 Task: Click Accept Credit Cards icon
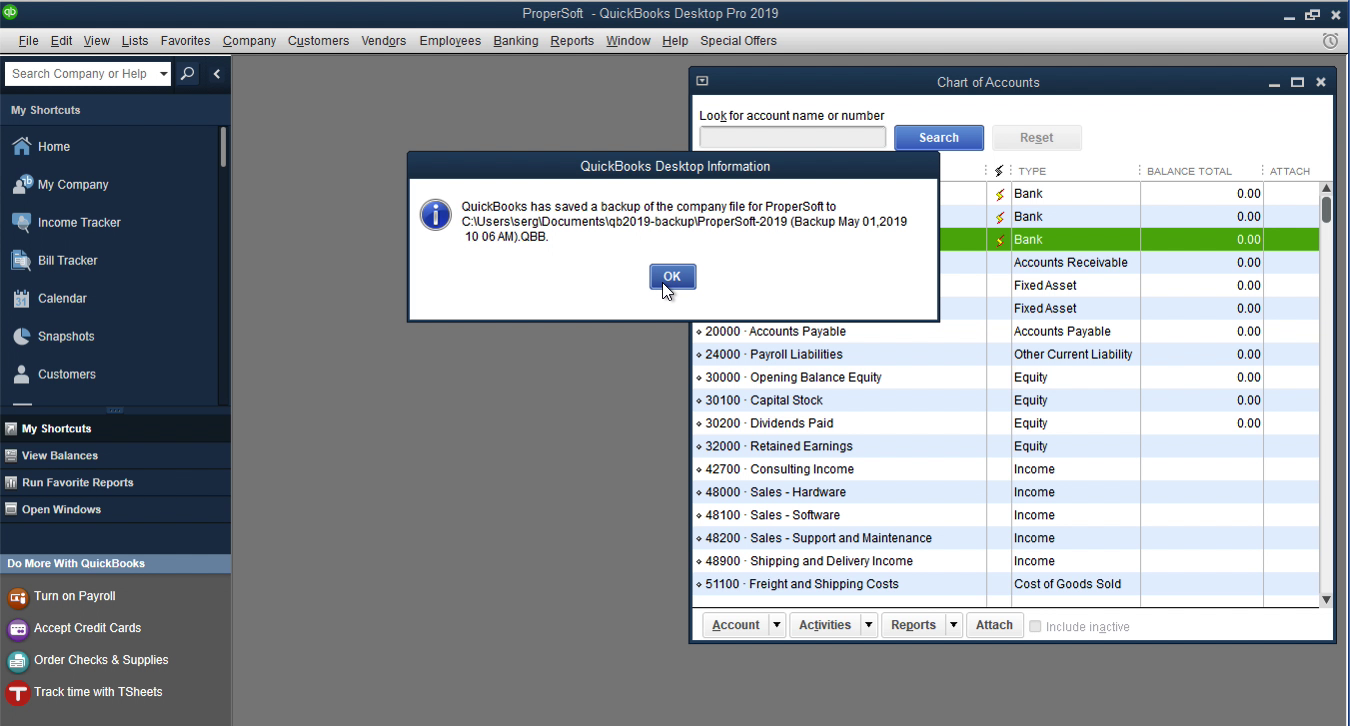coord(17,629)
